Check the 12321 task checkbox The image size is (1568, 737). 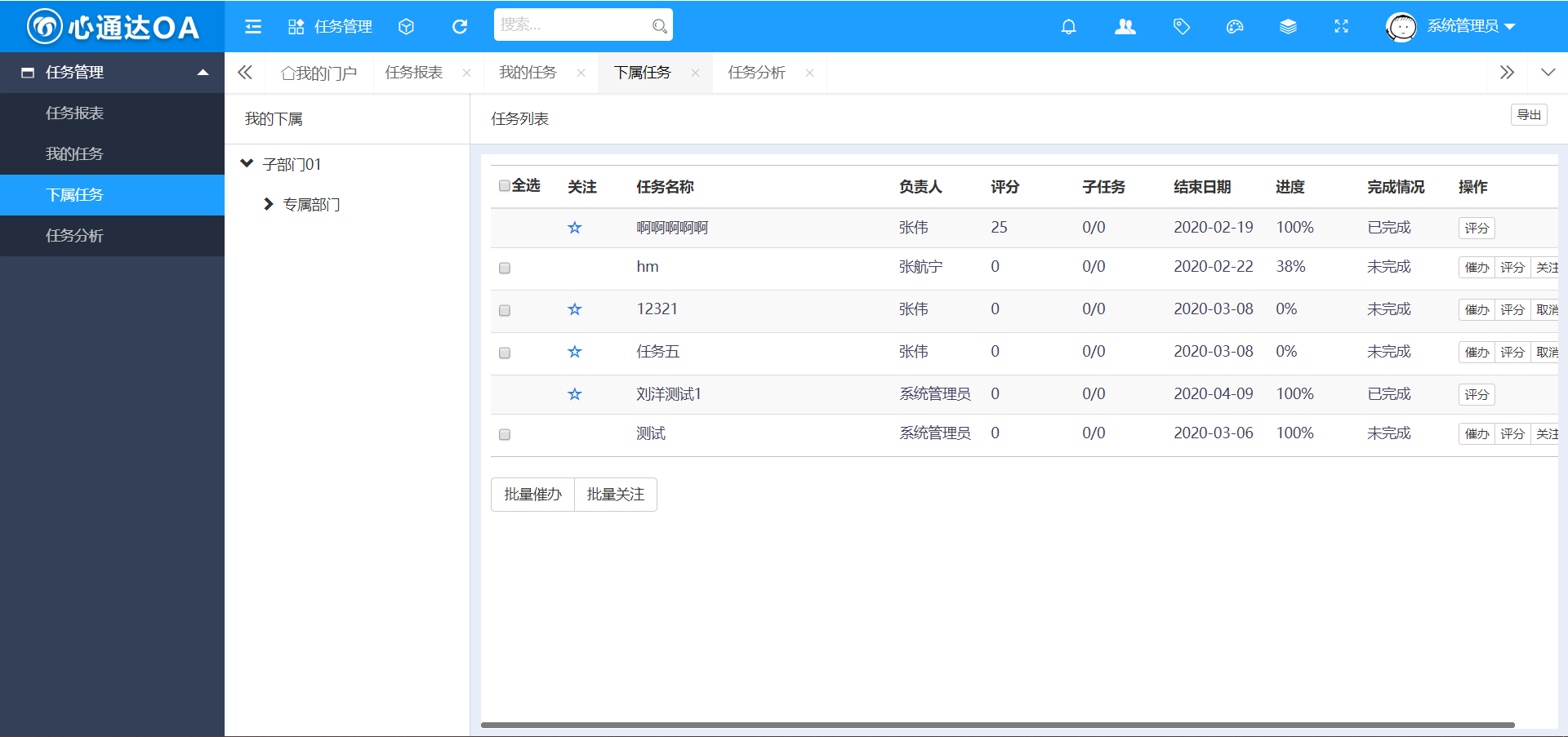click(x=505, y=310)
